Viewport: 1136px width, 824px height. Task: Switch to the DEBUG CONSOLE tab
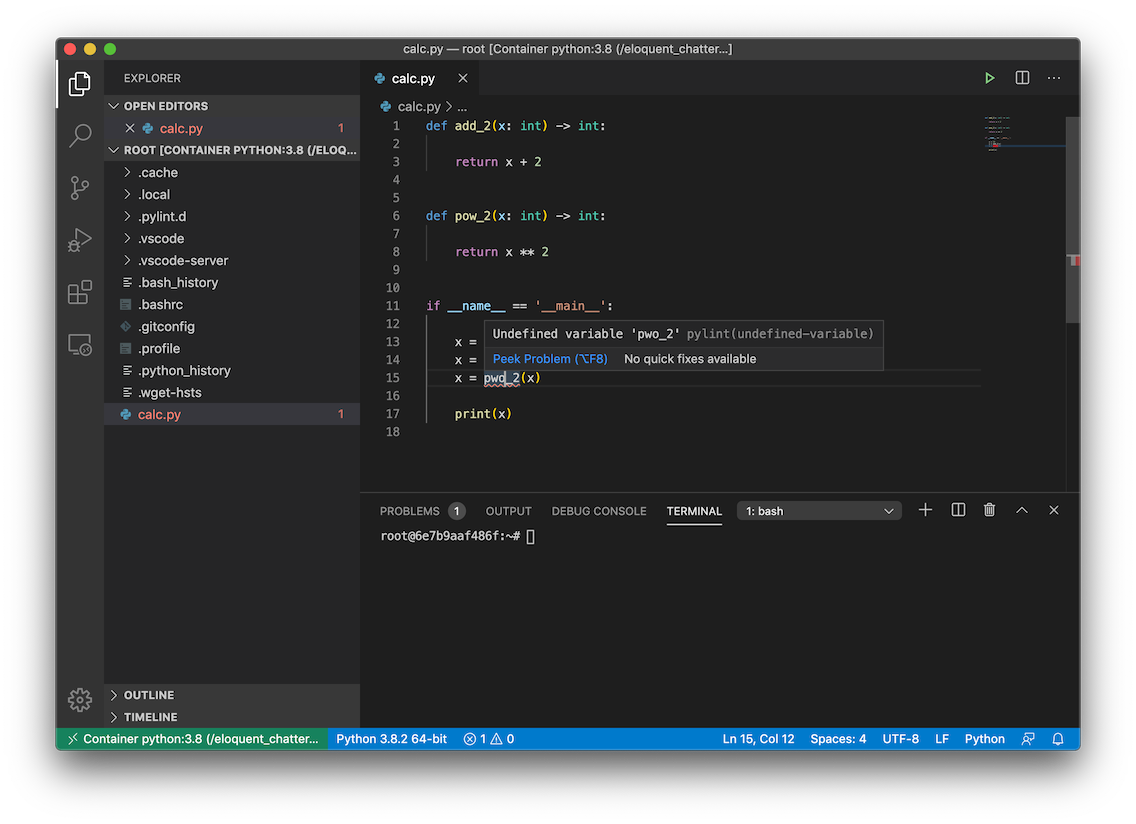pos(598,511)
